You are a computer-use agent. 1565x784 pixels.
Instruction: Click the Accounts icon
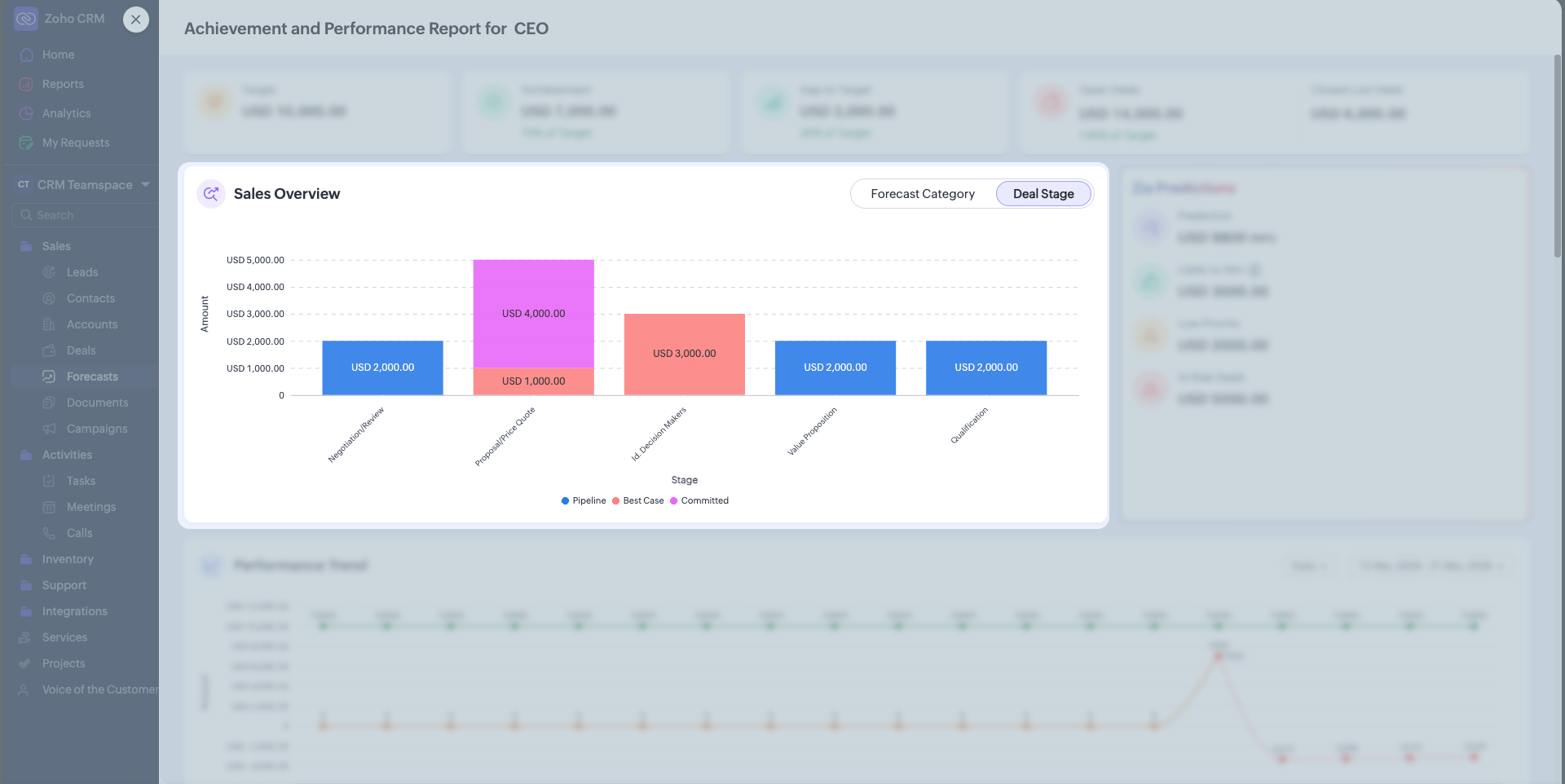pos(49,324)
